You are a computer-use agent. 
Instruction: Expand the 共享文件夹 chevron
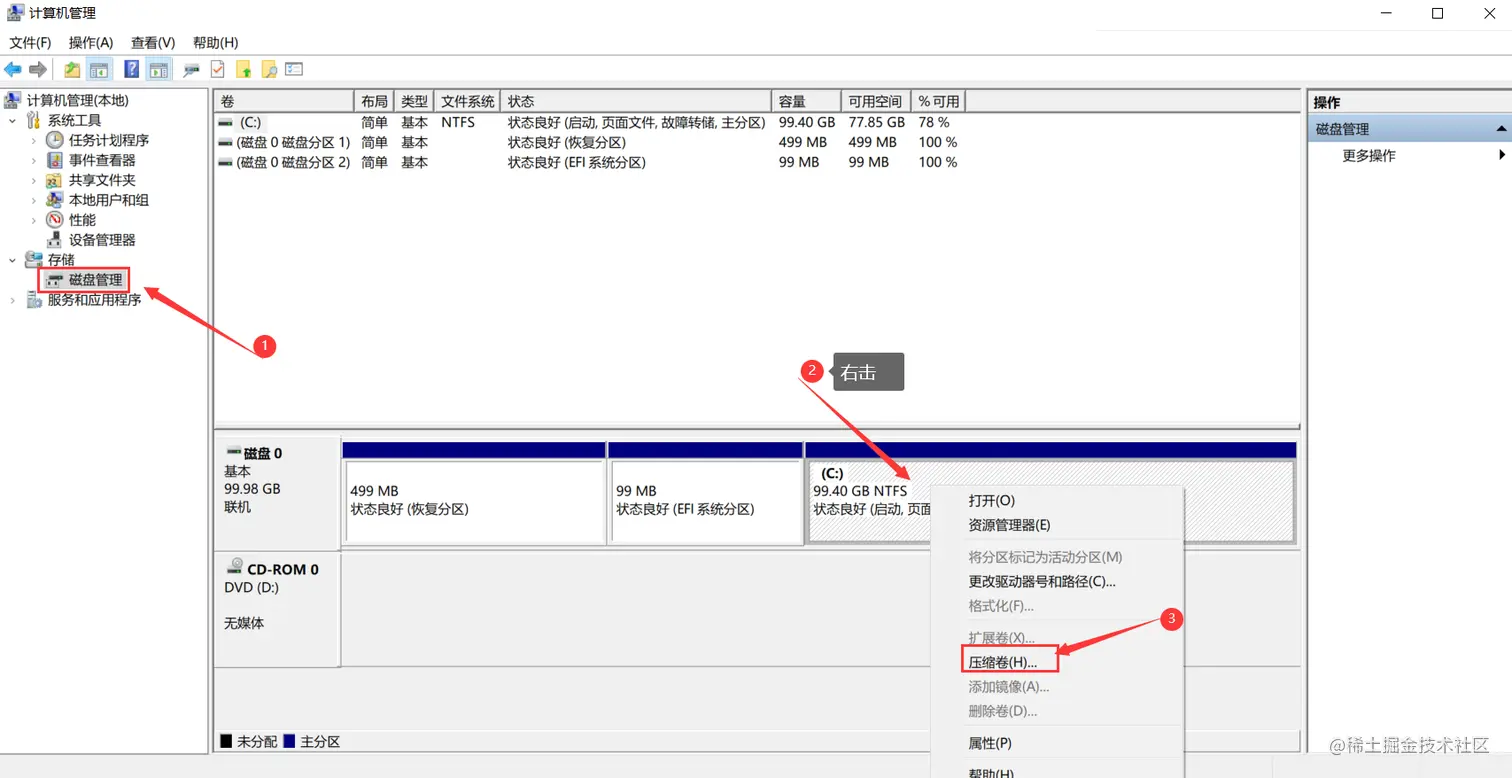34,180
